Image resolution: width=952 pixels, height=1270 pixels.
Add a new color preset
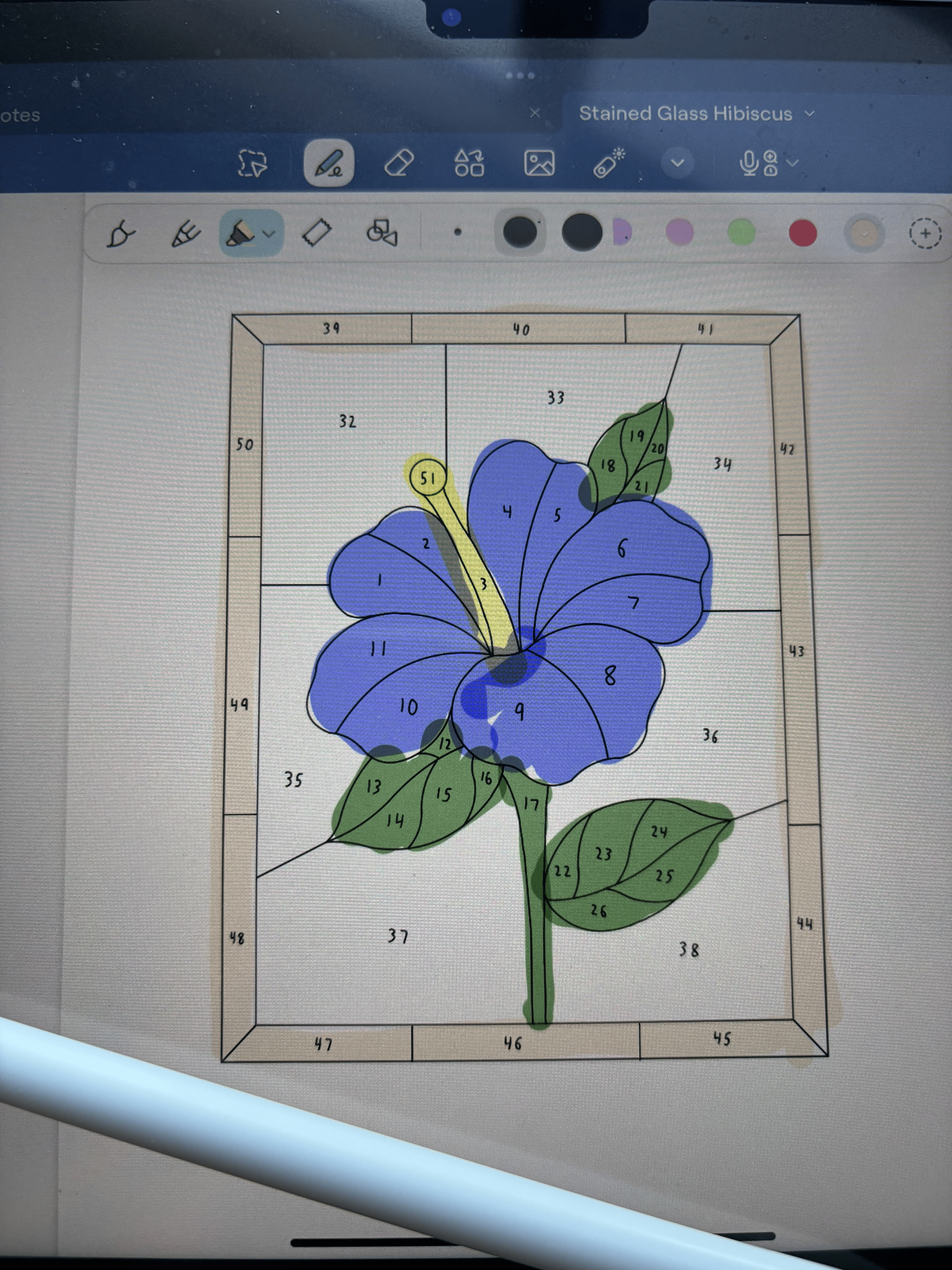tap(925, 234)
